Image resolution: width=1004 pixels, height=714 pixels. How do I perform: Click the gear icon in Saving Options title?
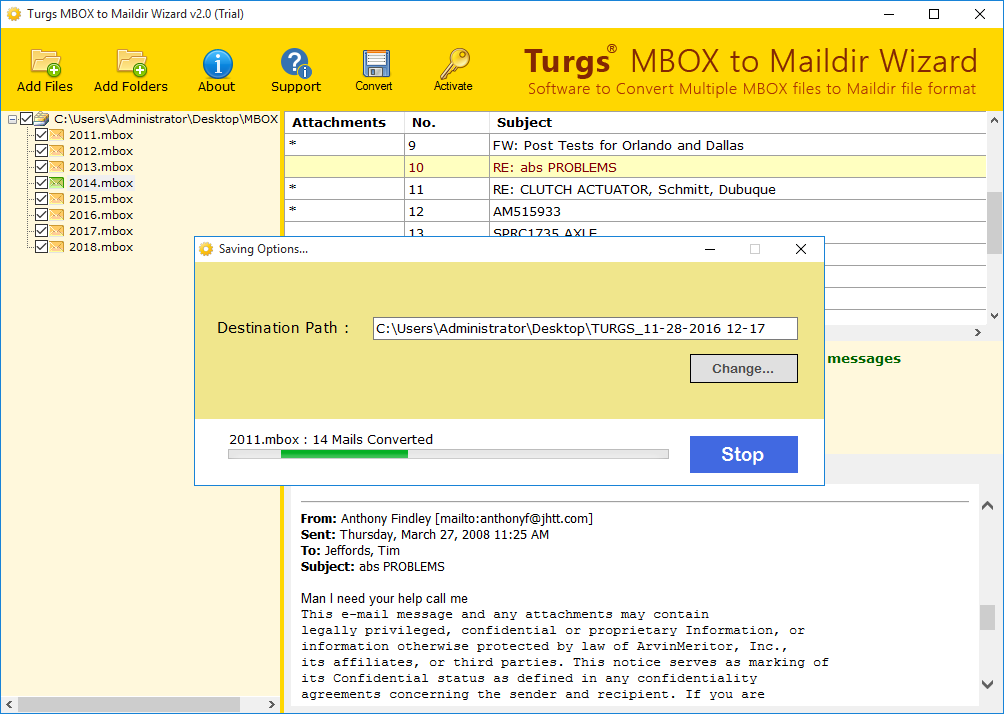tap(206, 249)
